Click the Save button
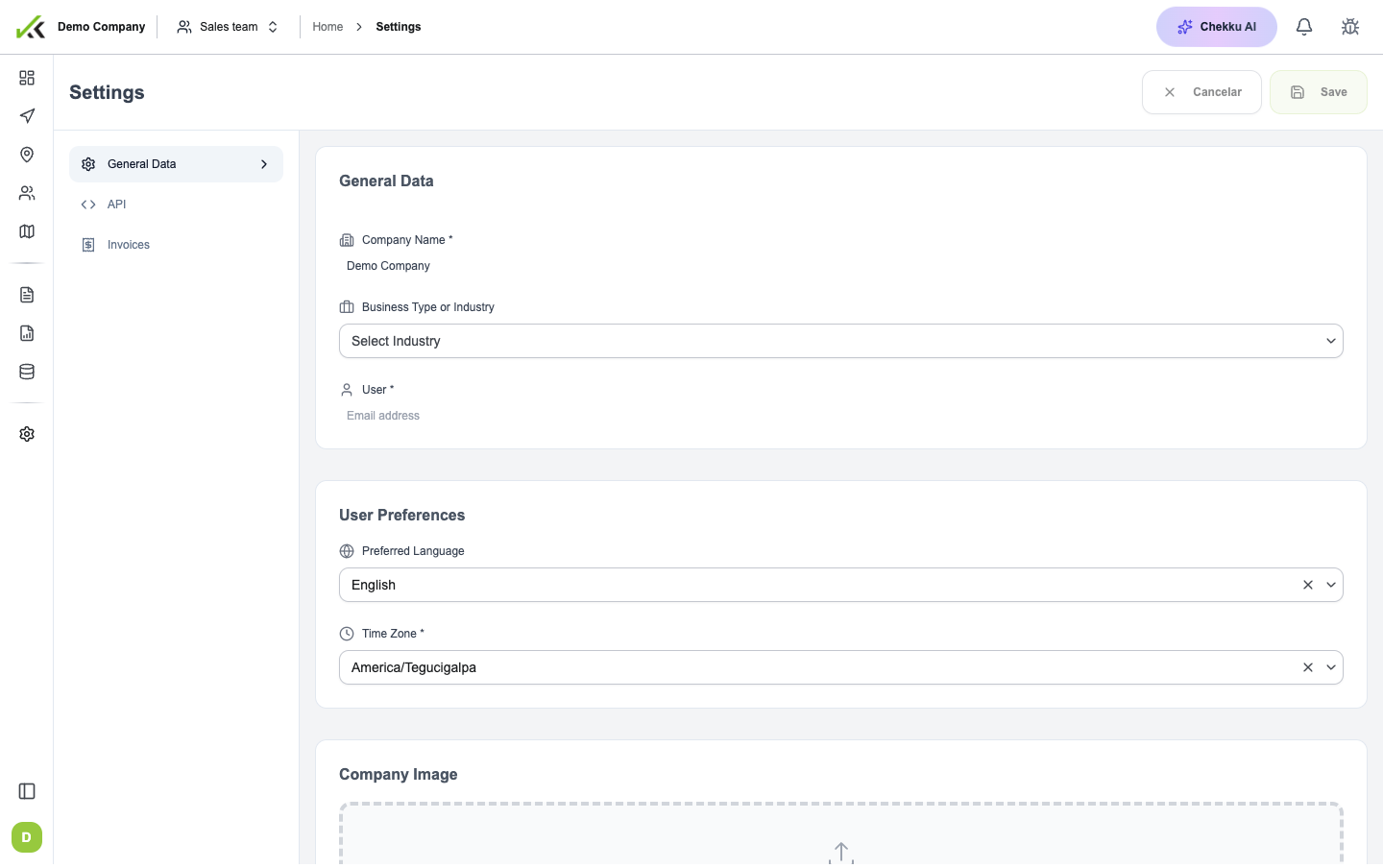The width and height of the screenshot is (1383, 868). point(1319,92)
